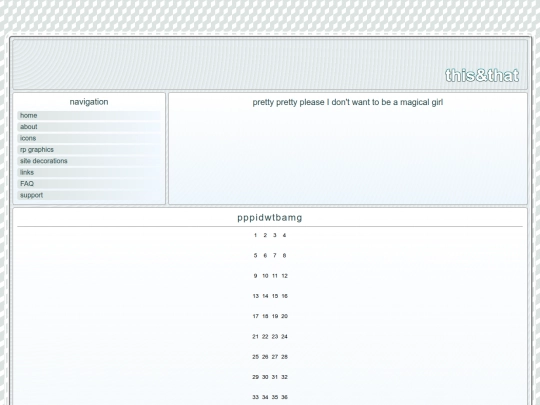Open page number 15
Screen dimensions: 540x405
(x=275, y=296)
